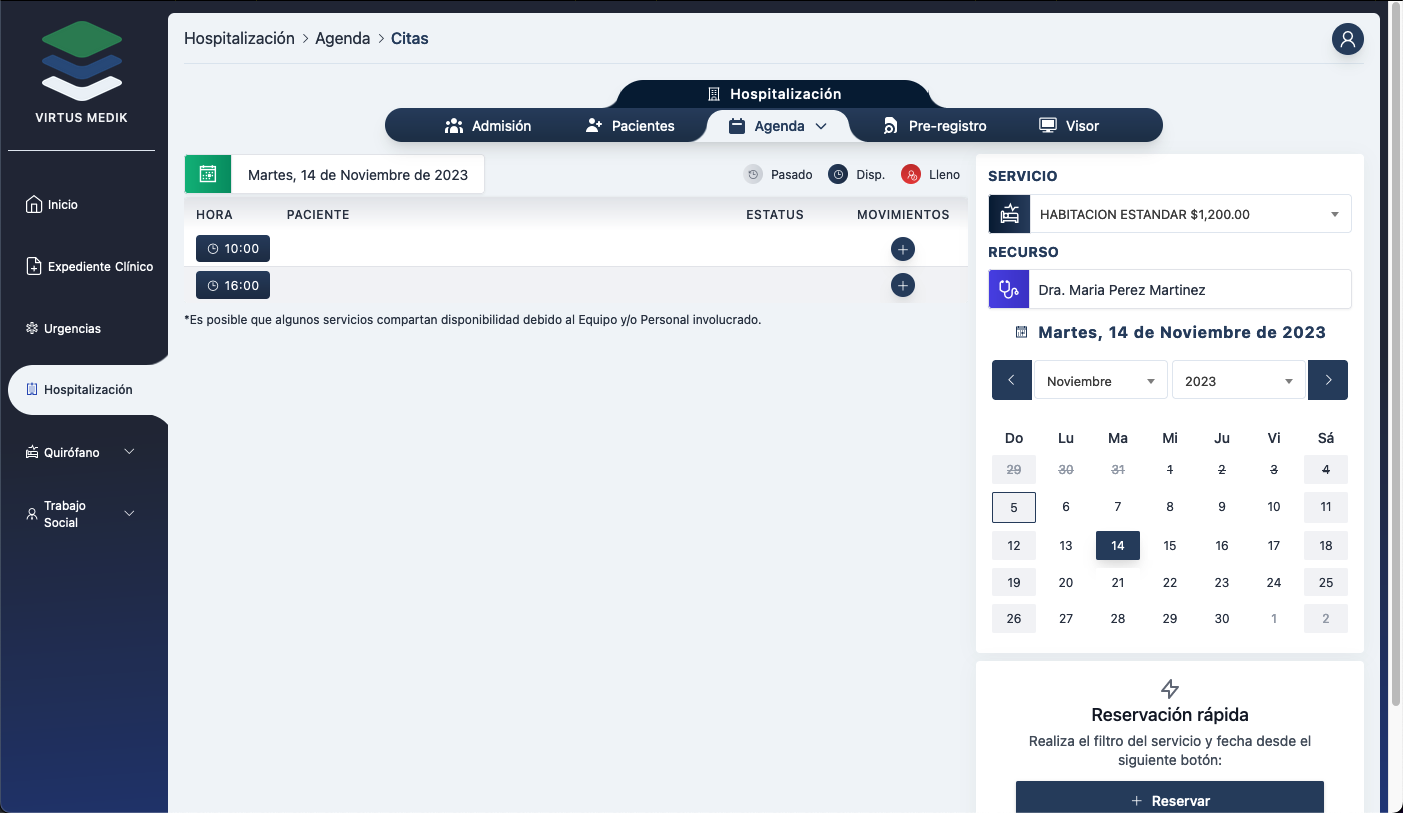
Task: Select the 10:00 time slot button
Action: pos(233,249)
